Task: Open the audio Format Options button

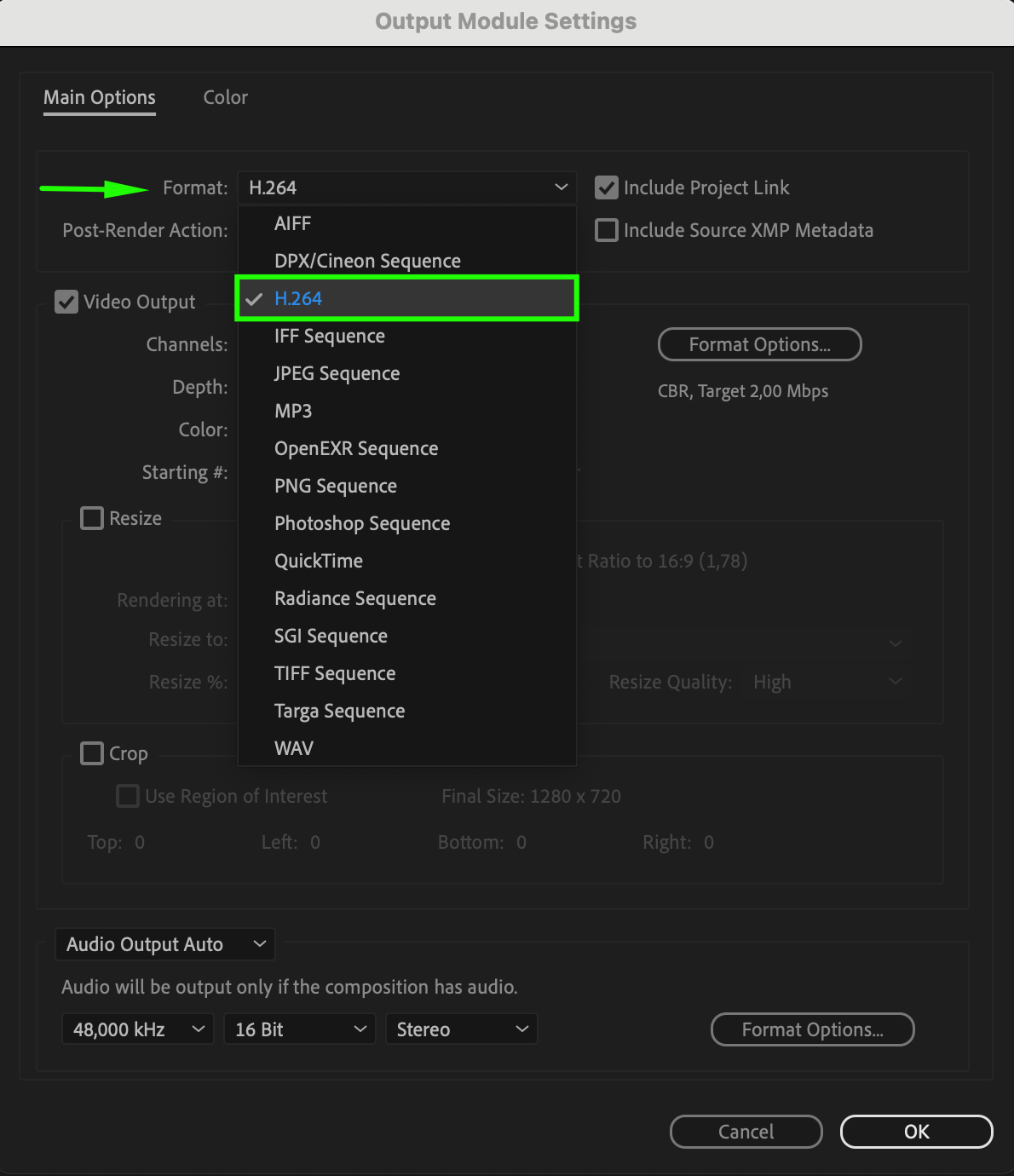Action: click(812, 1029)
